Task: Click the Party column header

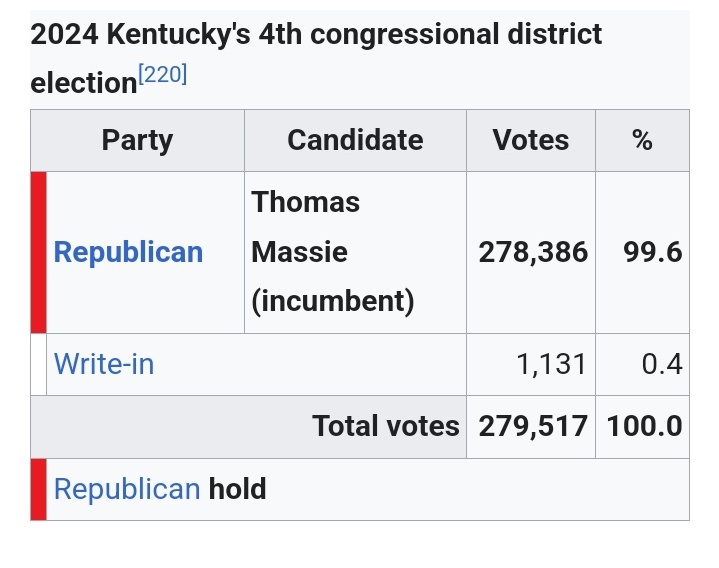Action: point(138,140)
